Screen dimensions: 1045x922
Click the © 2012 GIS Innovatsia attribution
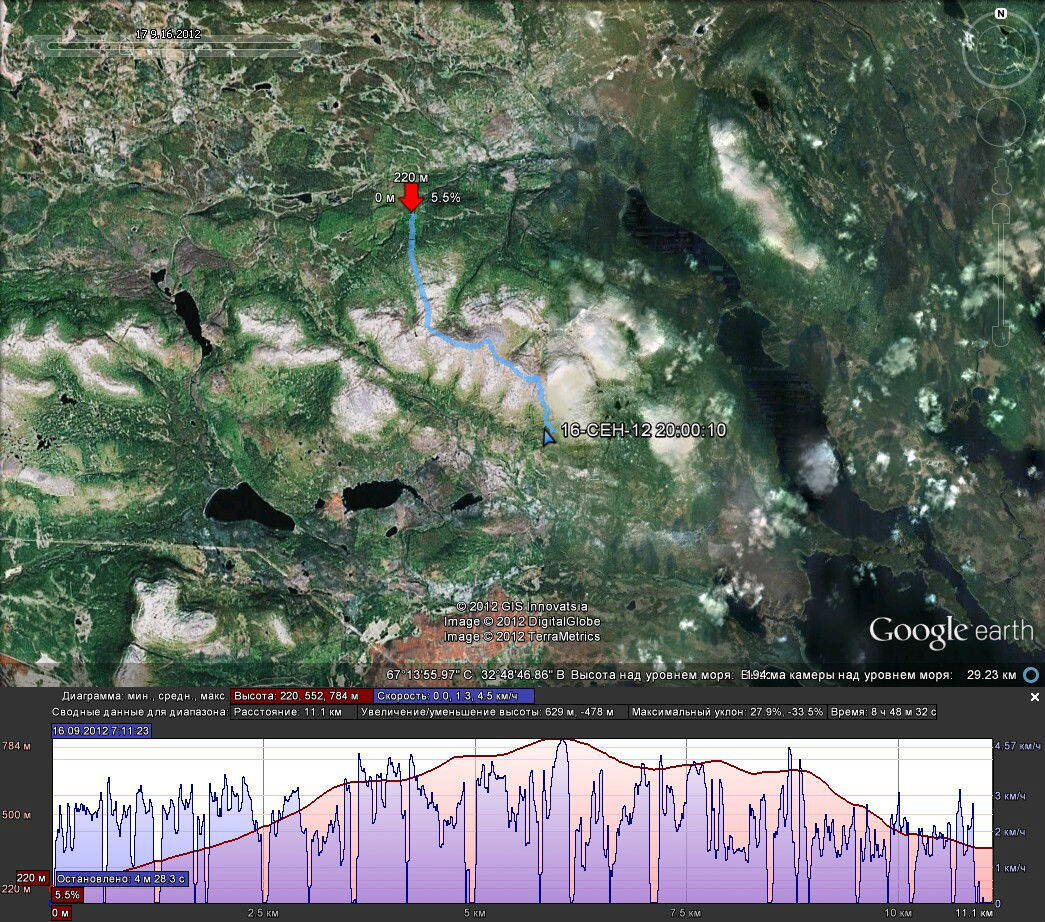click(522, 607)
